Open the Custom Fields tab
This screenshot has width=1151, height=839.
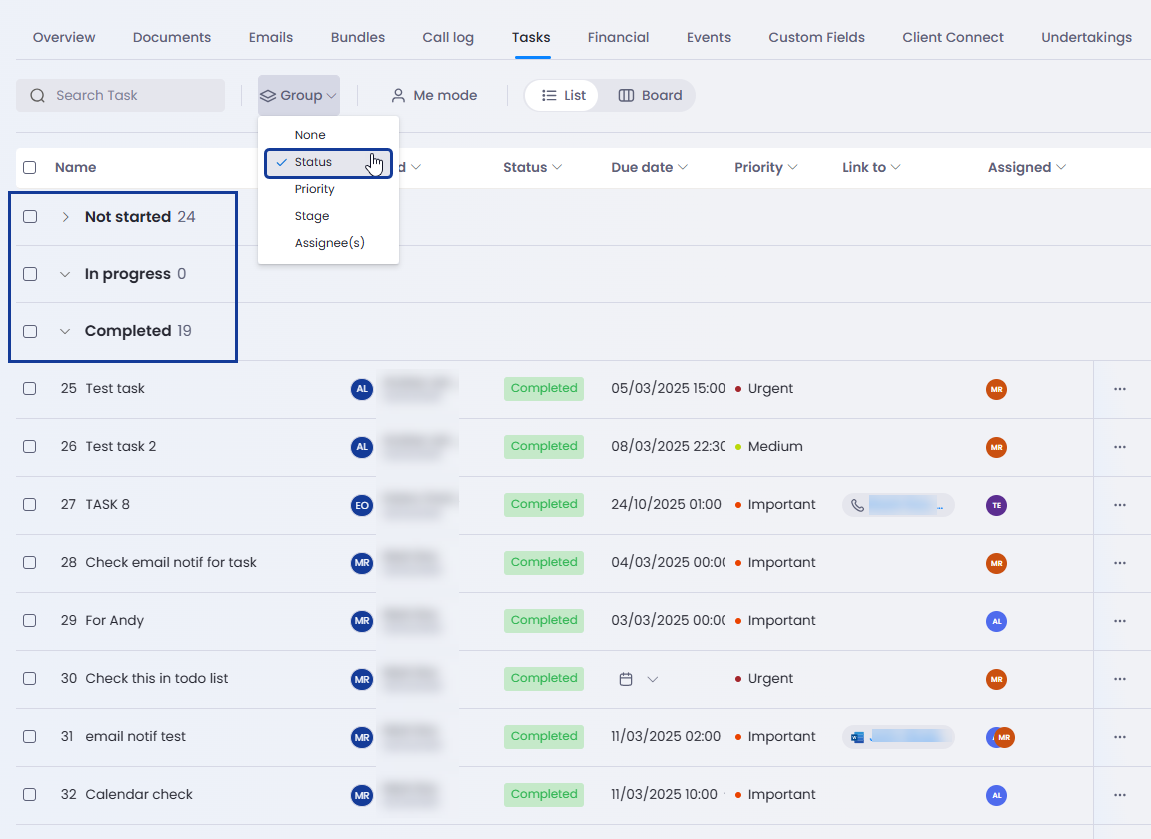coord(816,37)
